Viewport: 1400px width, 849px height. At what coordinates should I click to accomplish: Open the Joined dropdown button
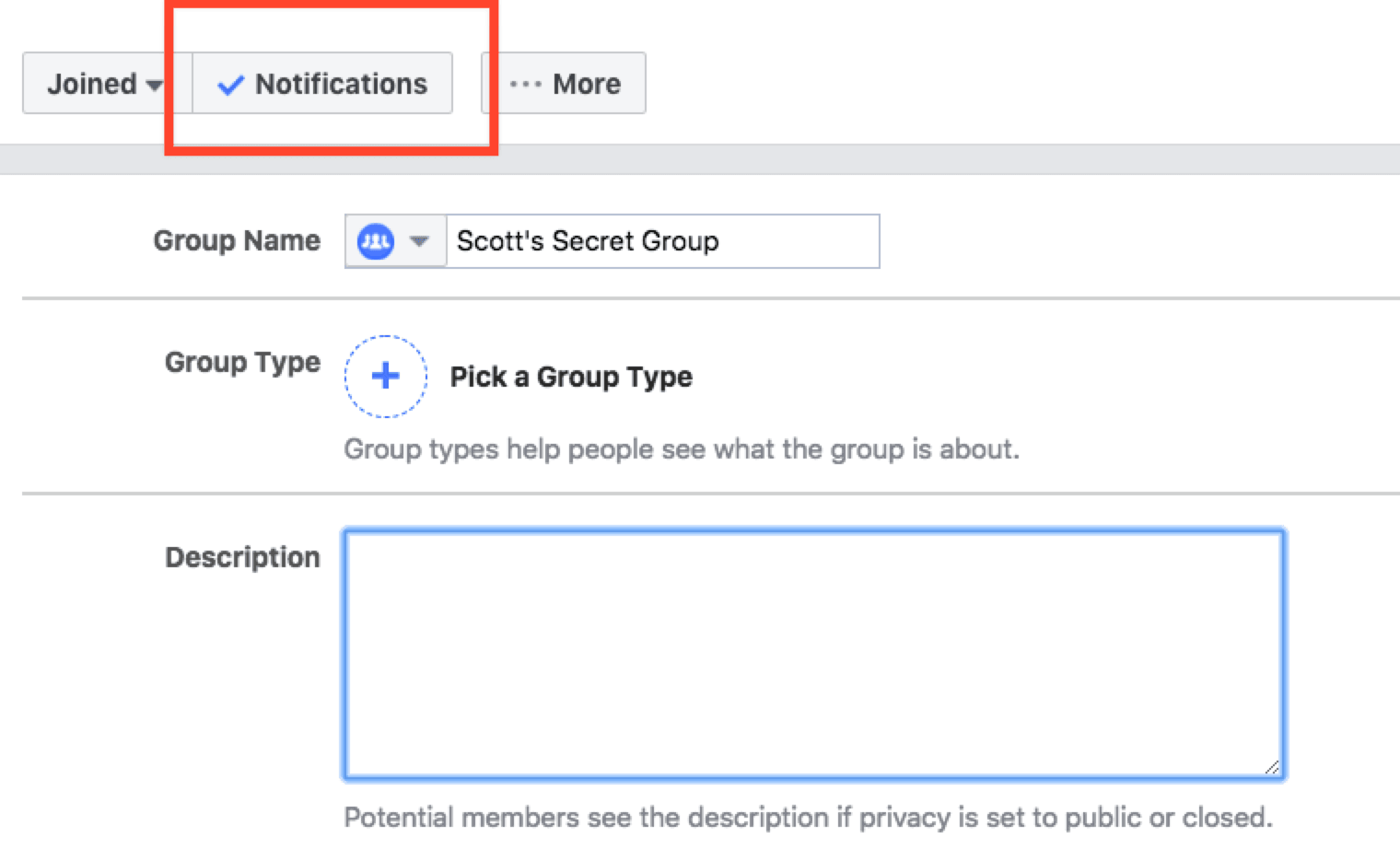[x=107, y=84]
